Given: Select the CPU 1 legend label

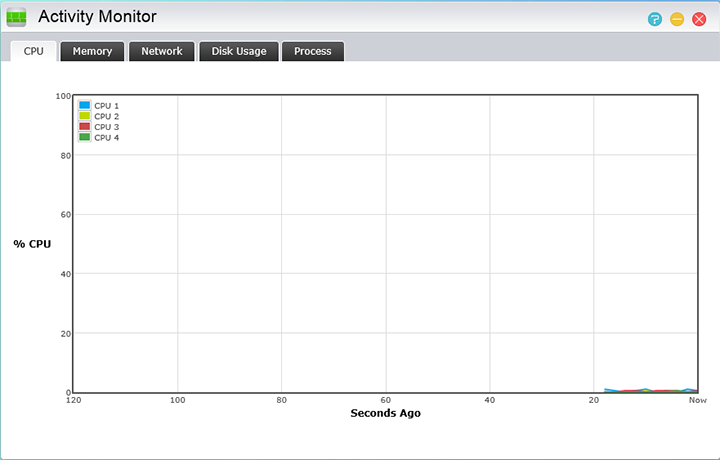Looking at the screenshot, I should pos(107,105).
